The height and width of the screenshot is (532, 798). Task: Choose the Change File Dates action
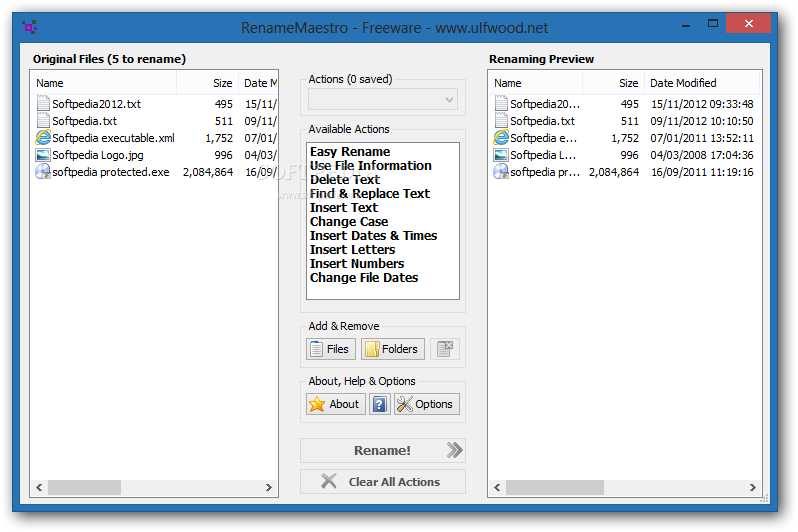point(364,277)
